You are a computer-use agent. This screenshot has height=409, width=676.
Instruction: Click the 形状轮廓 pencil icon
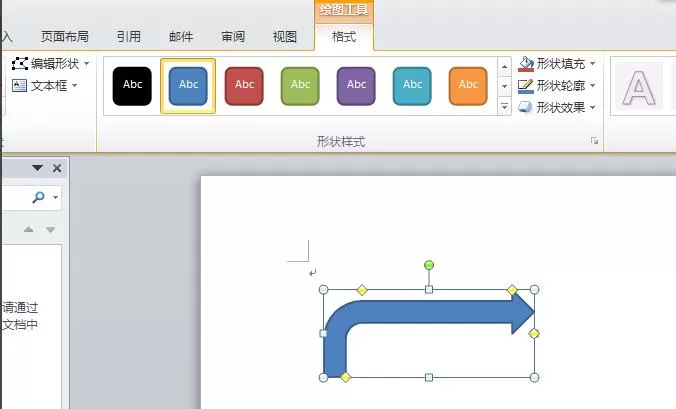pyautogui.click(x=526, y=86)
